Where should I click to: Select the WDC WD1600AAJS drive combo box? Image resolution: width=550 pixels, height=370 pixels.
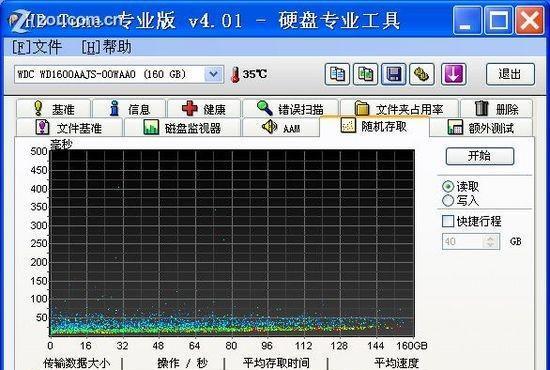119,74
